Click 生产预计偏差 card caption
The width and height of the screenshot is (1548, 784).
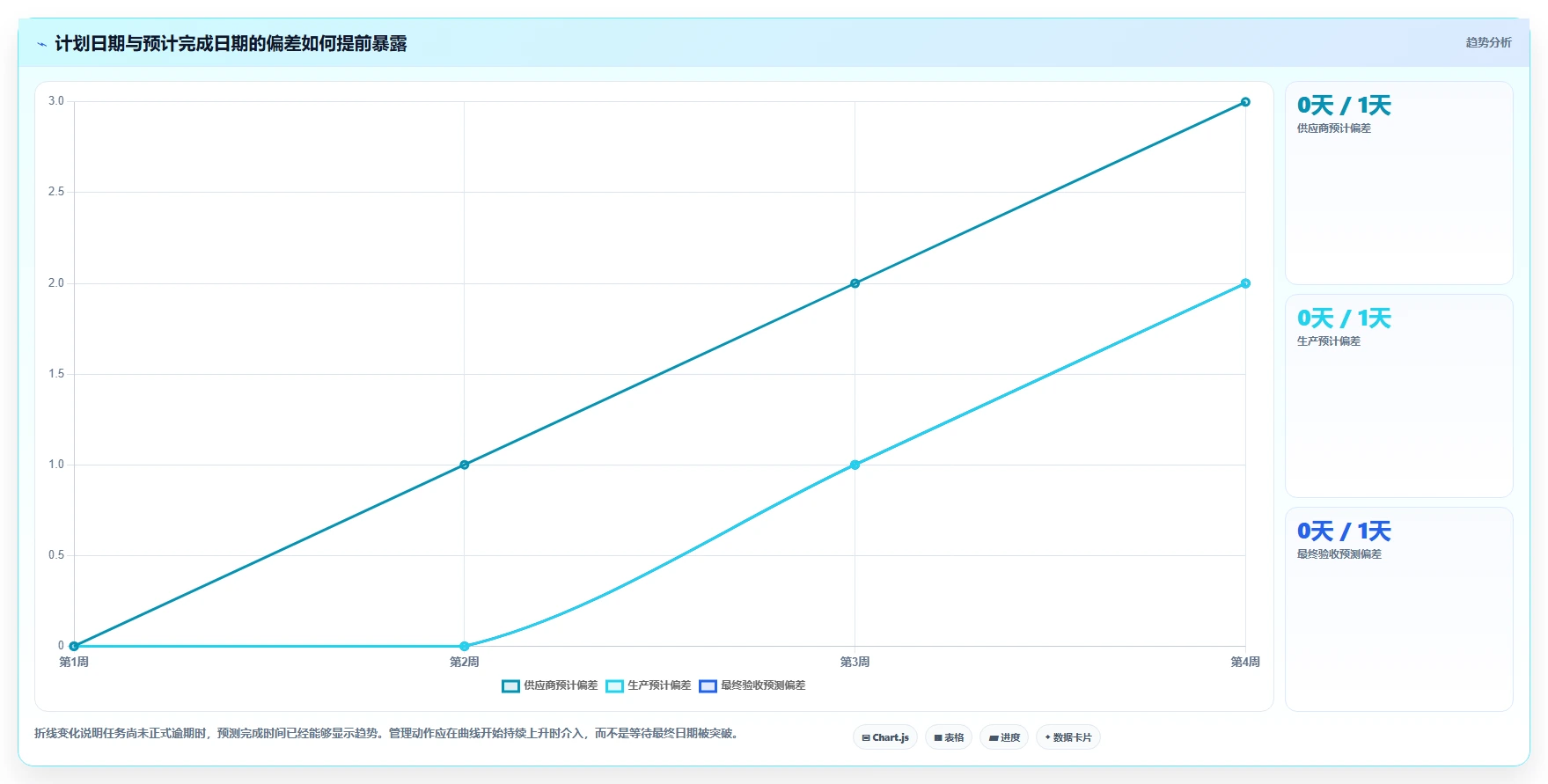1328,341
